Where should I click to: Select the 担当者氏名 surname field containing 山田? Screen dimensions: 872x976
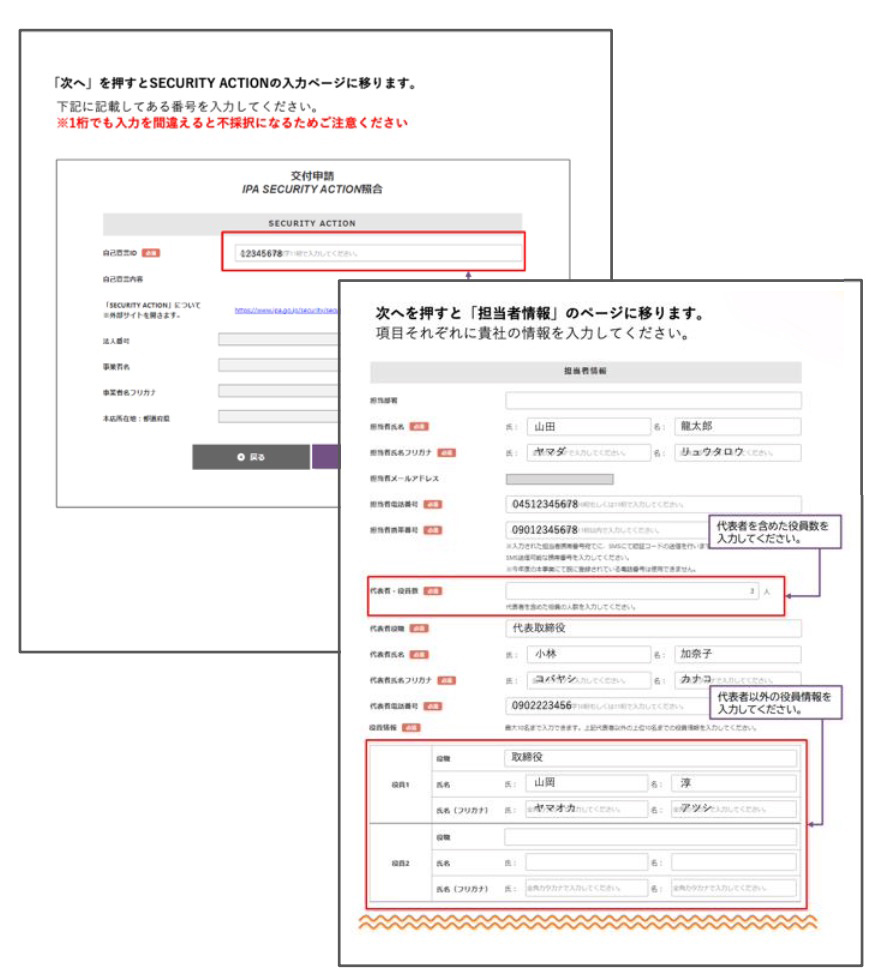point(588,426)
